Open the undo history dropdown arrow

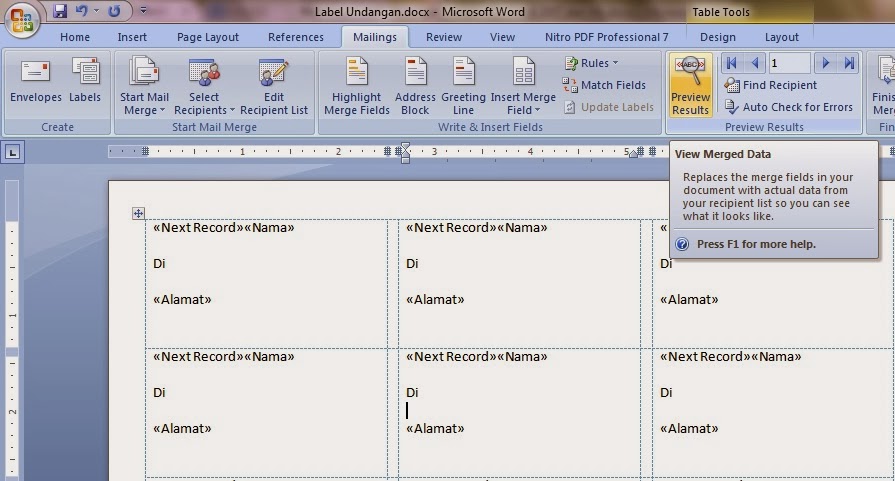pyautogui.click(x=96, y=10)
